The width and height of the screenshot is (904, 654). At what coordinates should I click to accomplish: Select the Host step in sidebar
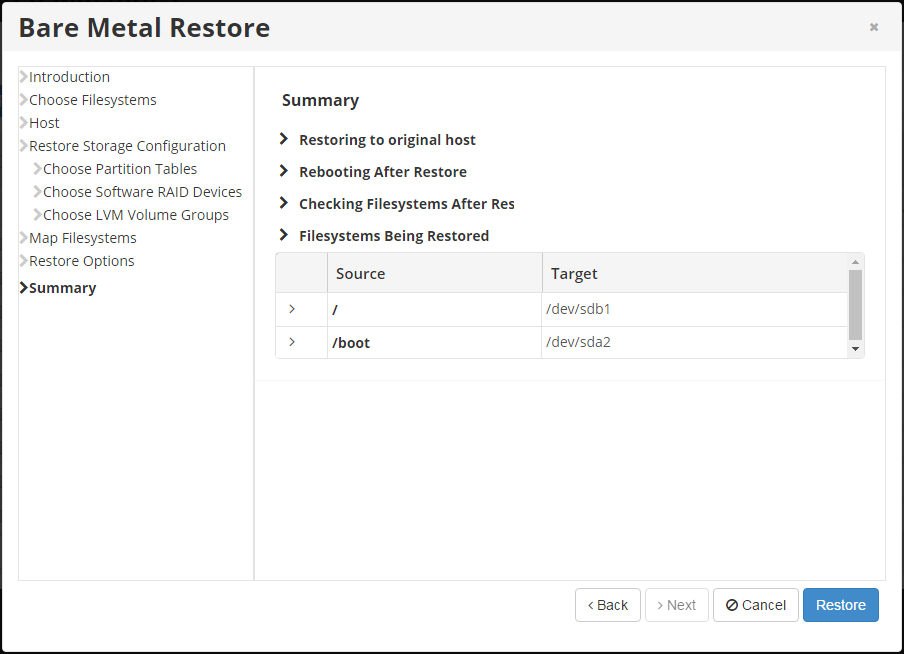pos(44,123)
